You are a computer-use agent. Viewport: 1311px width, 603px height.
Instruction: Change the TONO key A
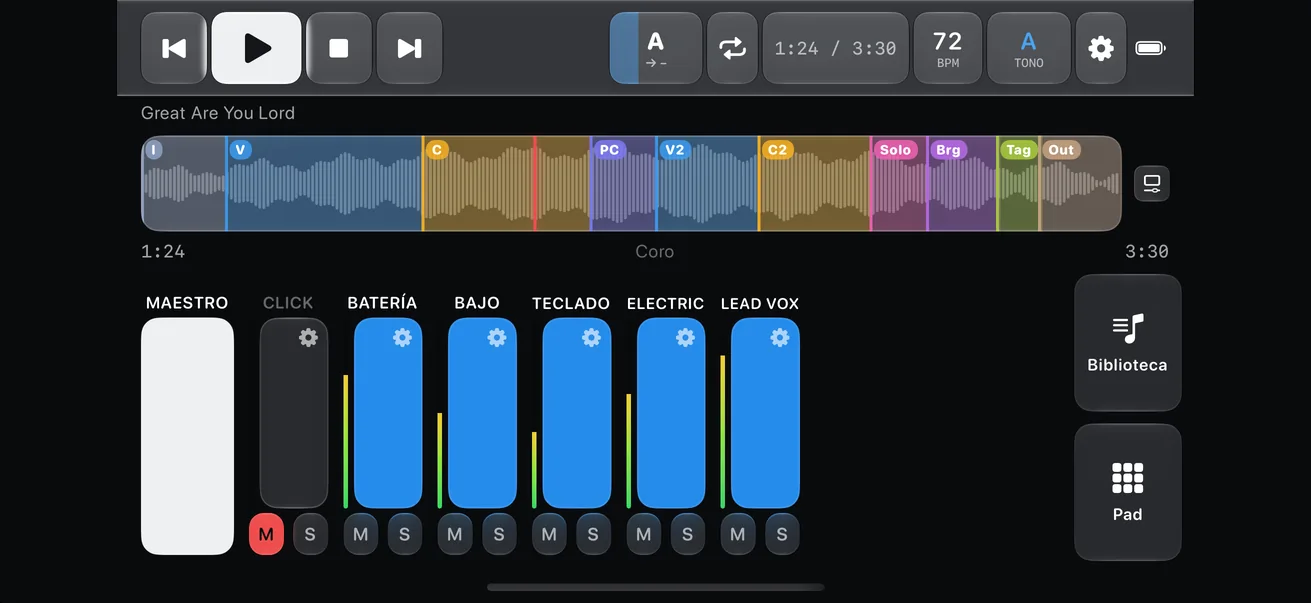tap(1028, 48)
